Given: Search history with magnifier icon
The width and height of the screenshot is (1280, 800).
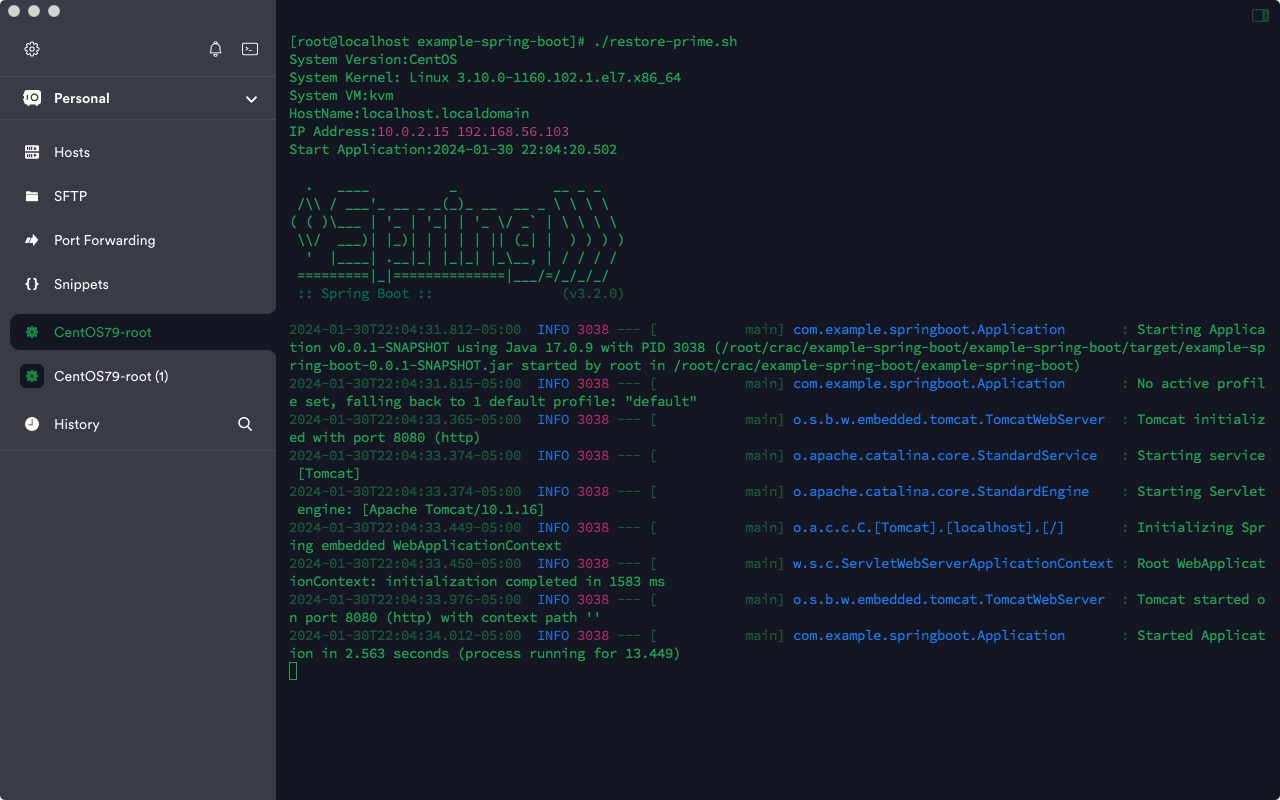Looking at the screenshot, I should pyautogui.click(x=245, y=424).
